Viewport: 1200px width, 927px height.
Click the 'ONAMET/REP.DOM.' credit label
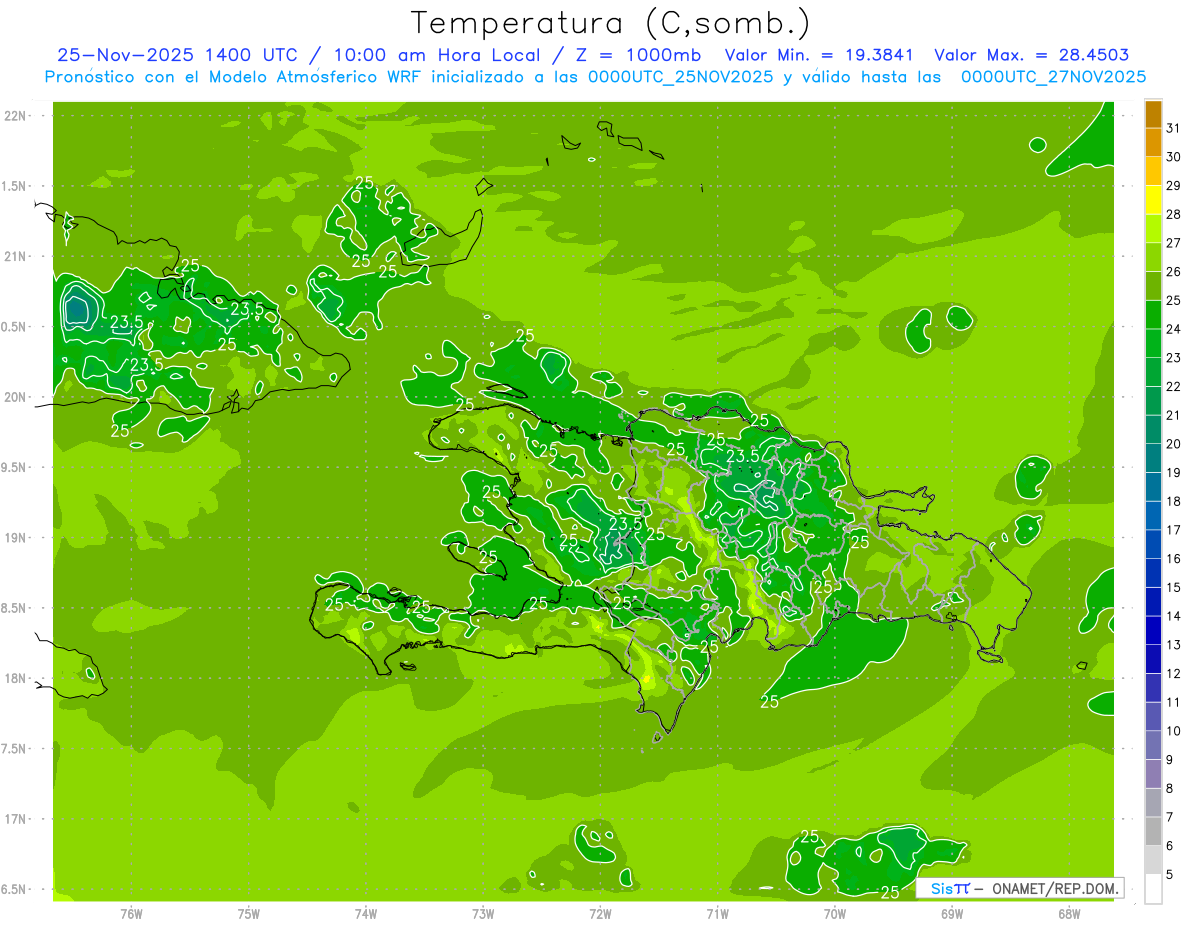tap(1053, 888)
